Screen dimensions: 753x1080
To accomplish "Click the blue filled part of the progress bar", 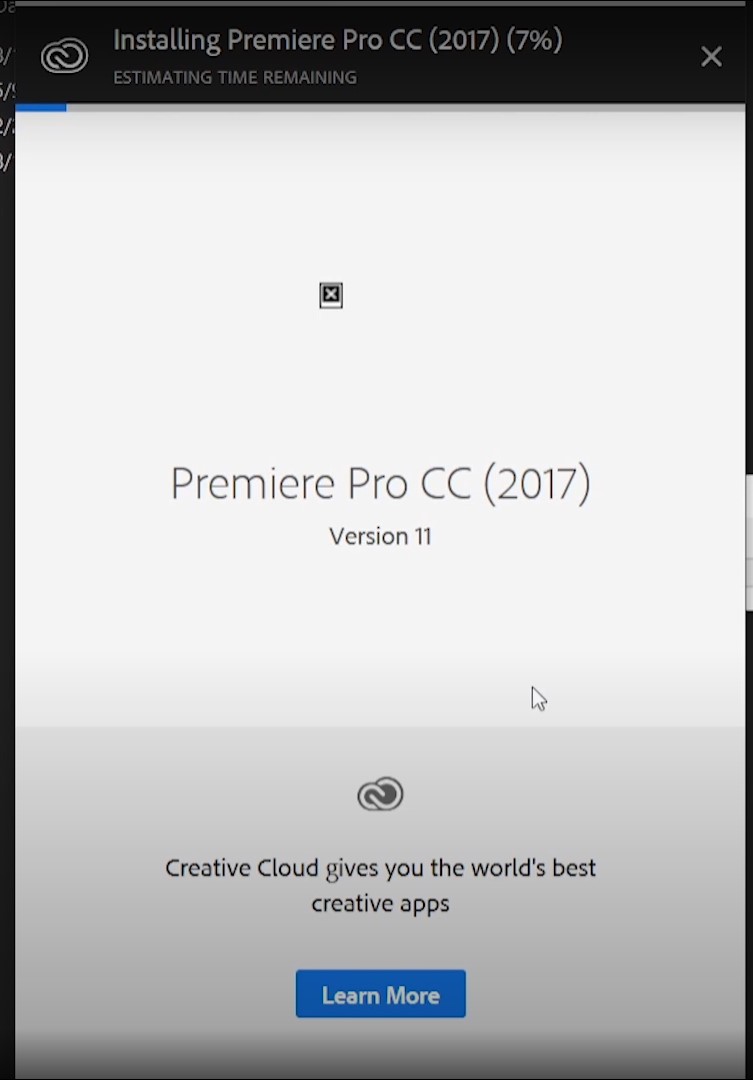I will 41,107.
